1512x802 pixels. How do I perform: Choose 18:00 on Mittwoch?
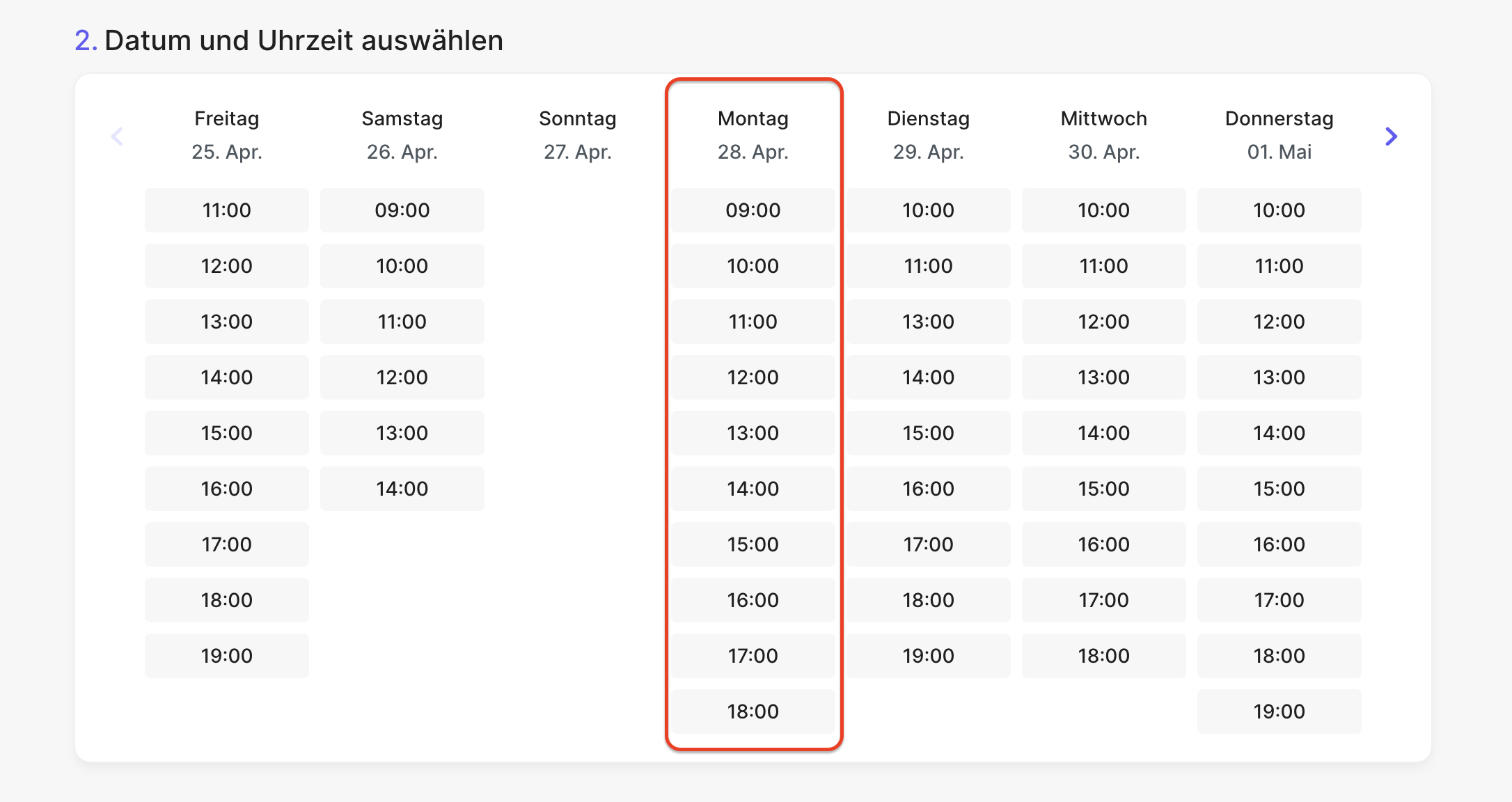click(1104, 656)
